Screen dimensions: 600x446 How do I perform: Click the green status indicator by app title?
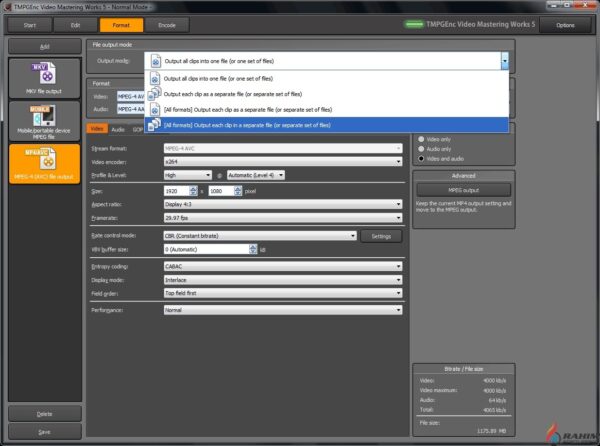414,24
